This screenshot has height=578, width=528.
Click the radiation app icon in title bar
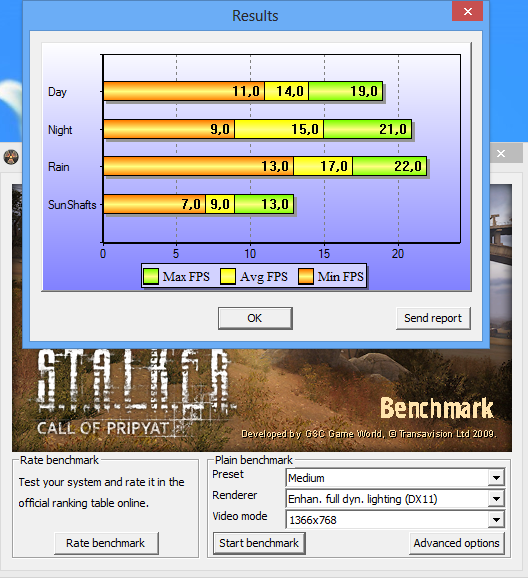(x=11, y=157)
